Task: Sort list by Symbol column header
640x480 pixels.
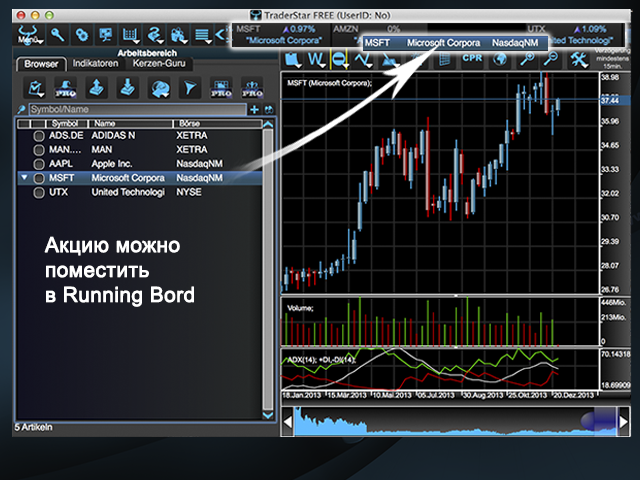Action: (67, 123)
